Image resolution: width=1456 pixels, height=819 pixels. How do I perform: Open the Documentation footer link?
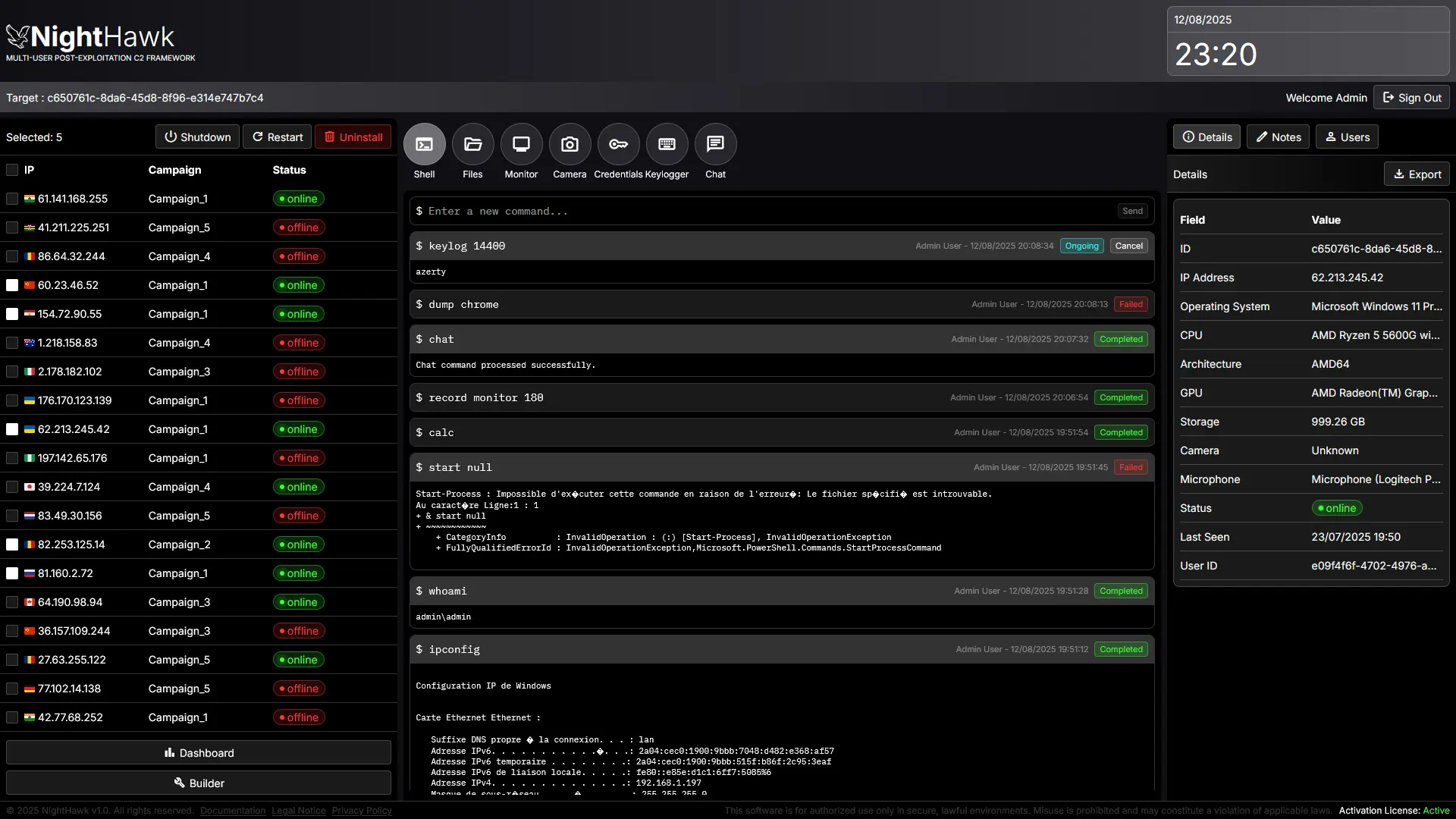pyautogui.click(x=233, y=811)
